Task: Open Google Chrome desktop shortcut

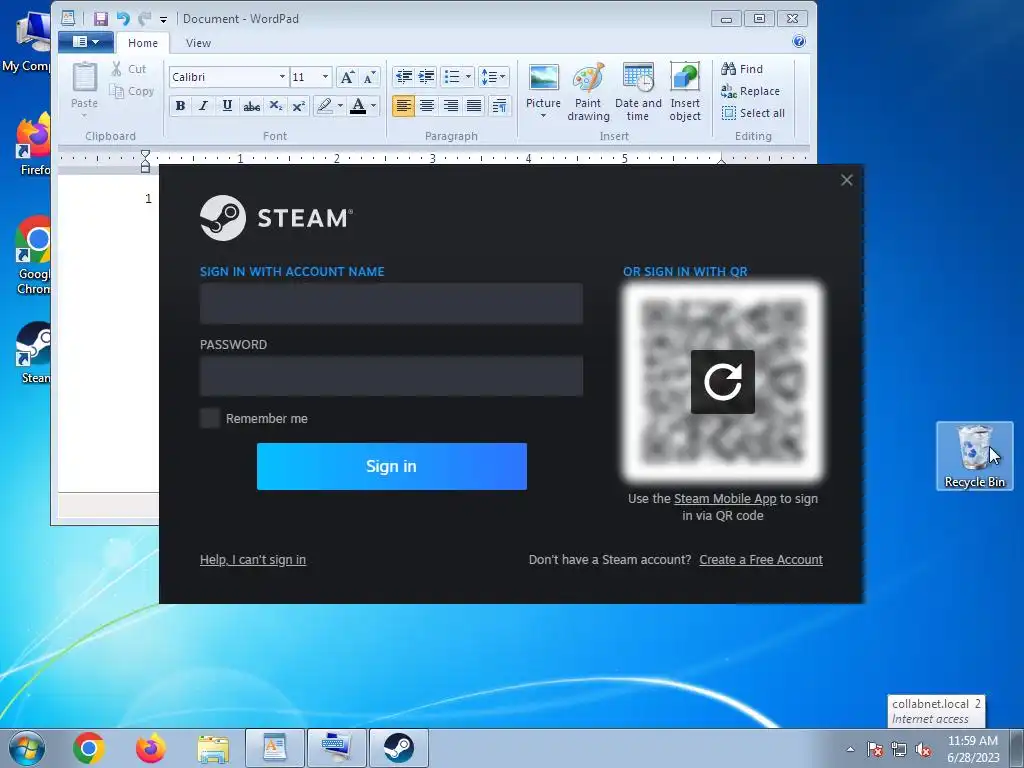Action: point(34,256)
